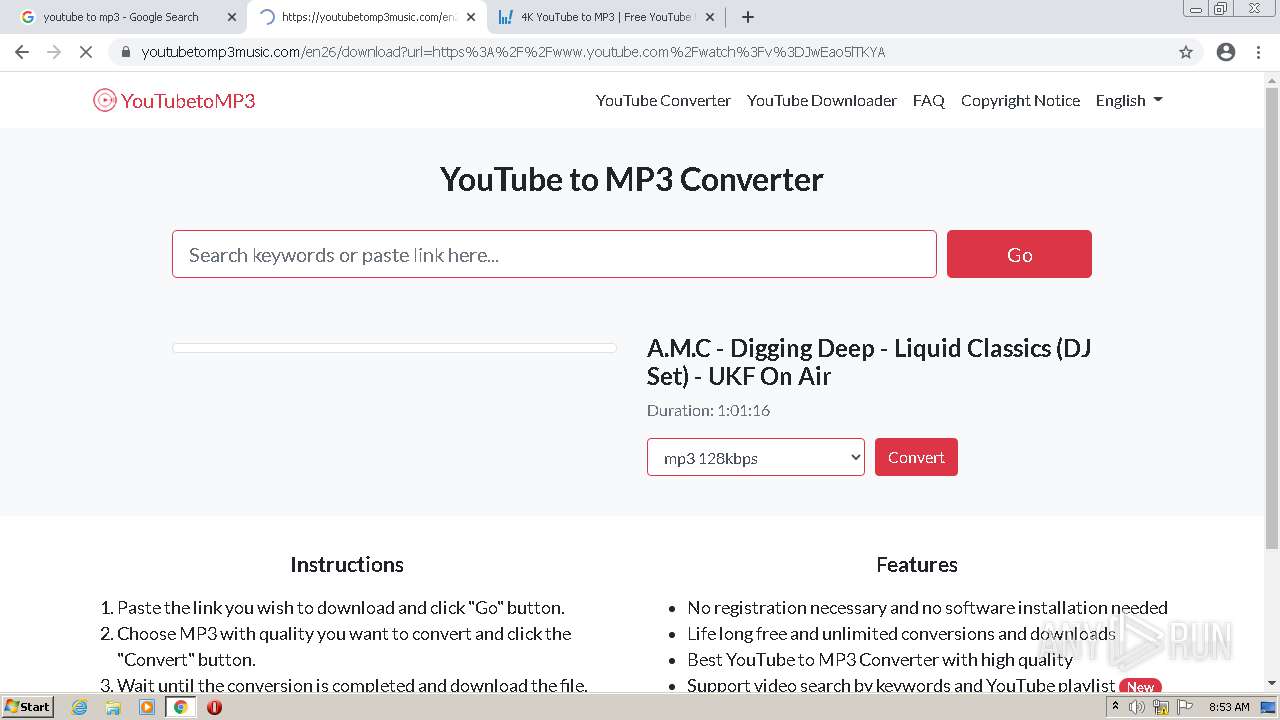The image size is (1280, 720).
Task: Close the Google Search tab
Action: (x=232, y=17)
